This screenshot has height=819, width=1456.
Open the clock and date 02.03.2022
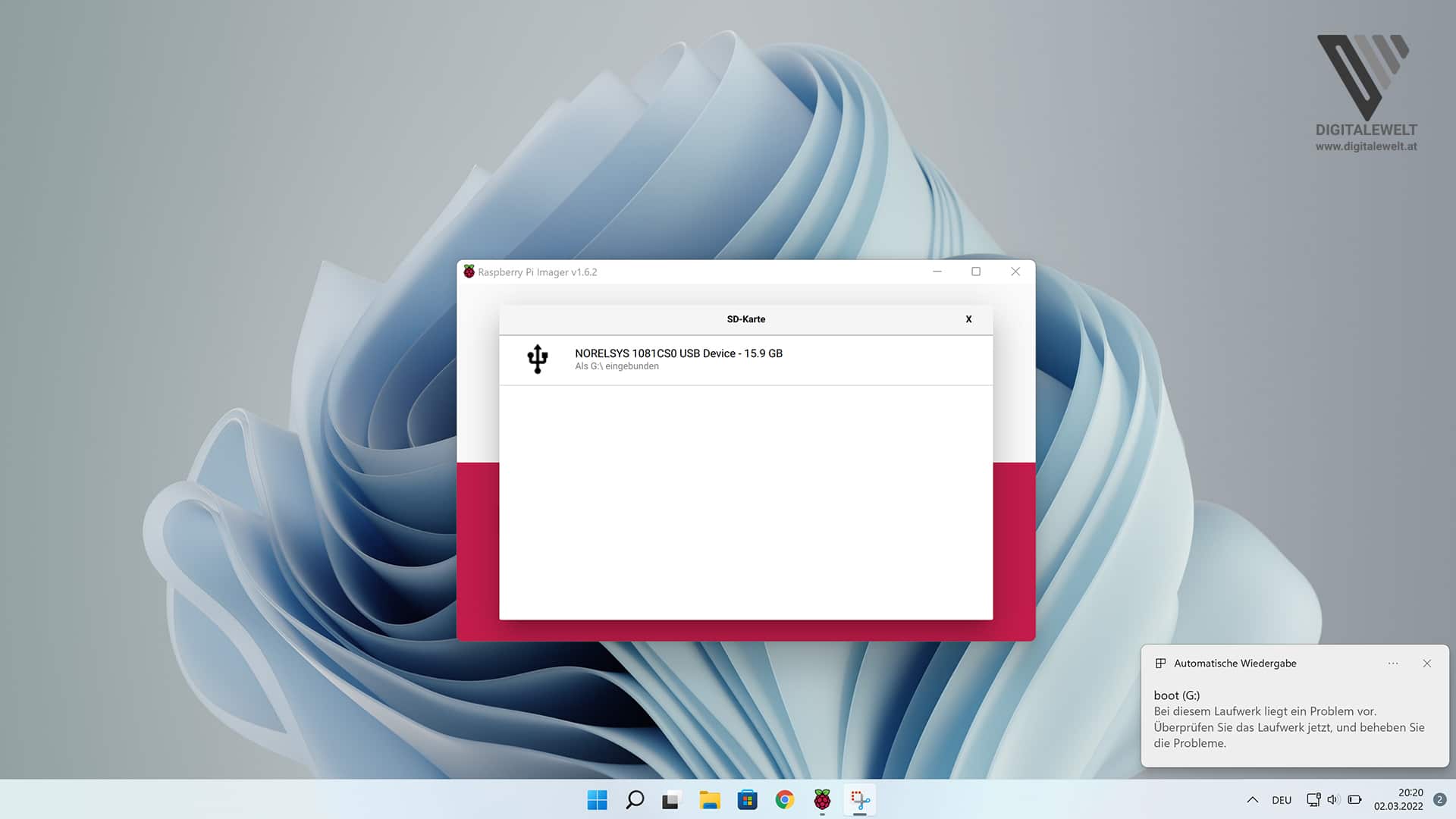coord(1398,800)
